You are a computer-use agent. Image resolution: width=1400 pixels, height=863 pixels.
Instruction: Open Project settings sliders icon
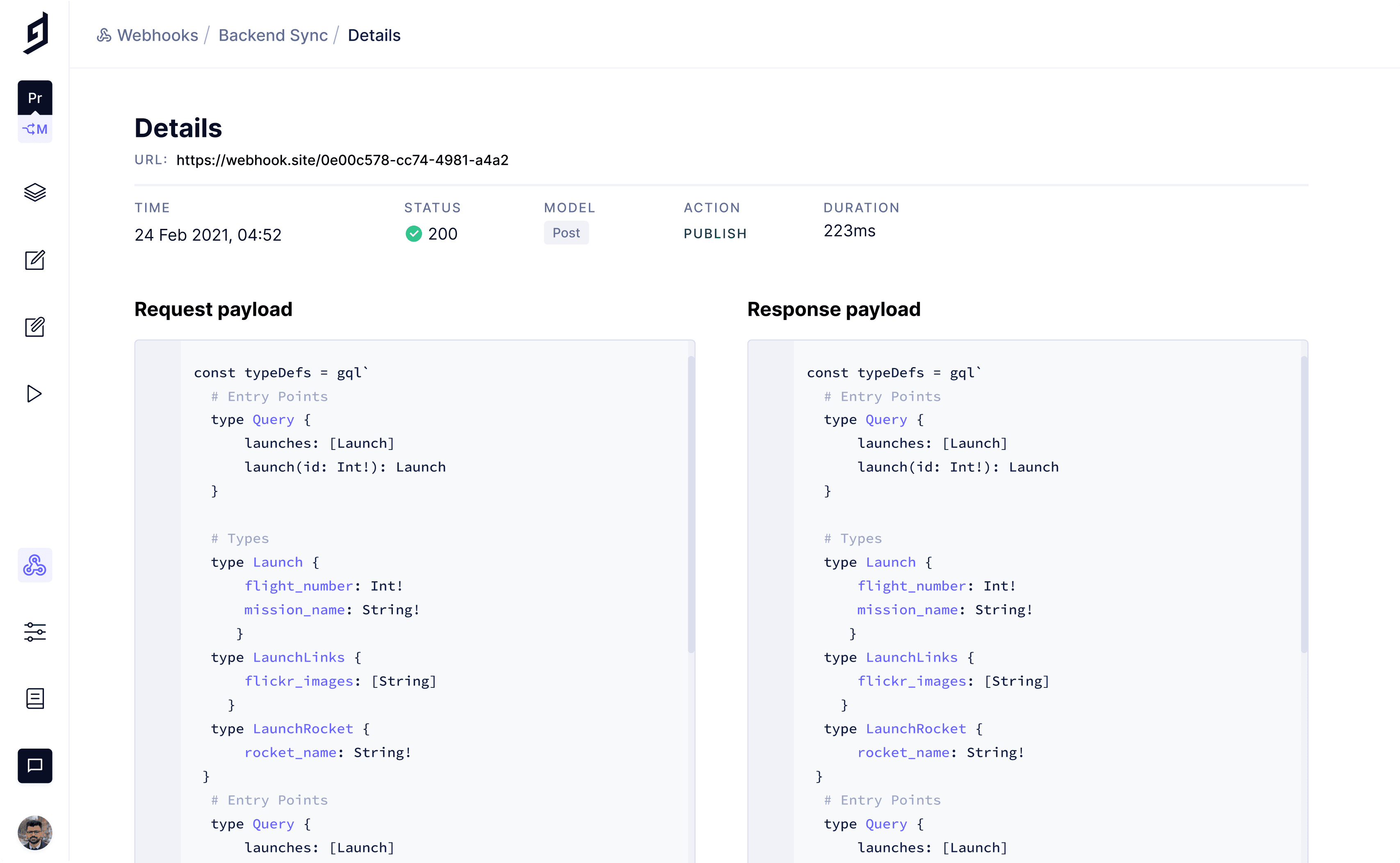click(x=35, y=632)
